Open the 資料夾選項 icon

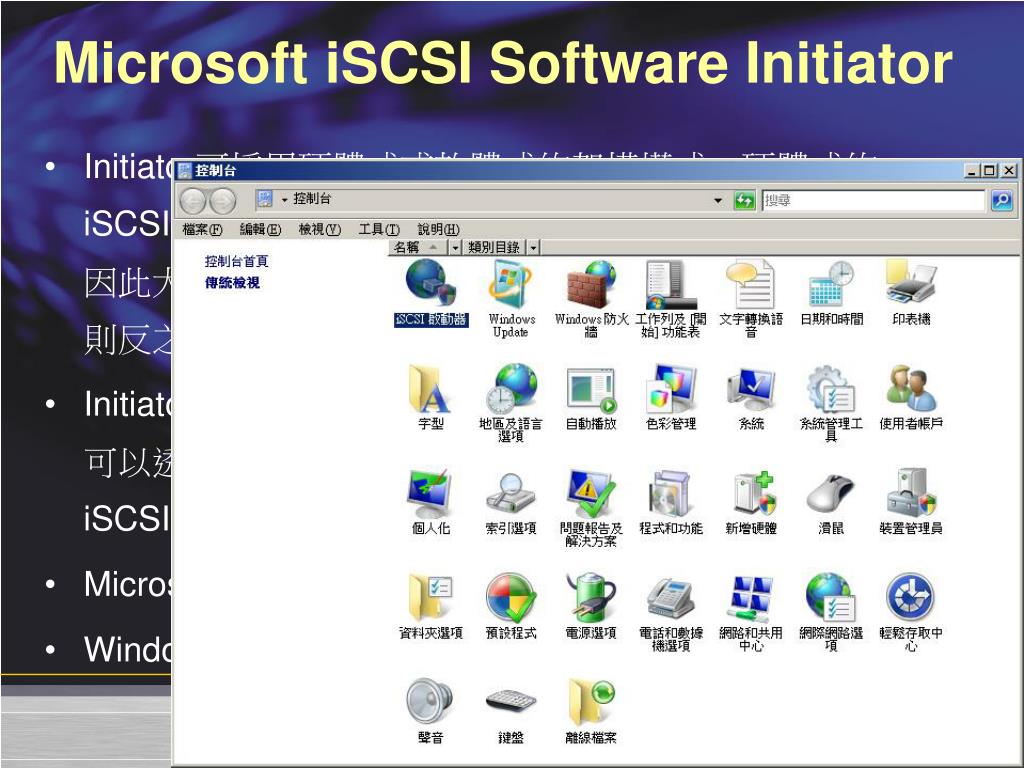click(430, 606)
